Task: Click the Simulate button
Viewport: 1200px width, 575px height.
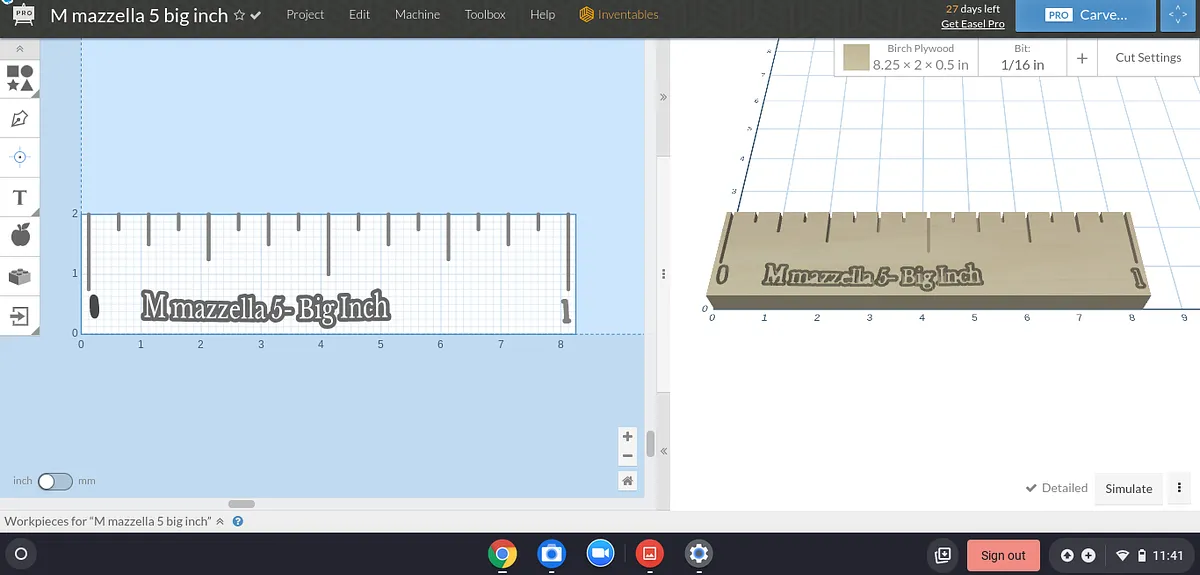Action: (x=1128, y=488)
